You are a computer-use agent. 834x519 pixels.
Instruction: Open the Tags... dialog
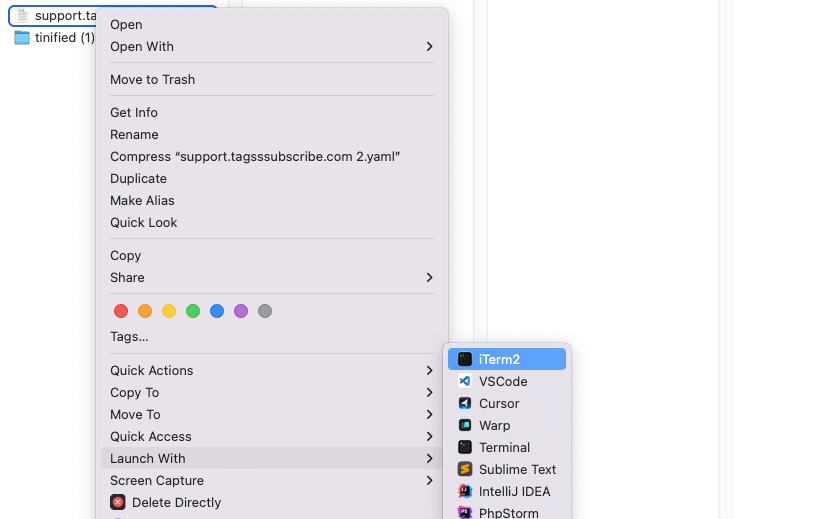(129, 336)
